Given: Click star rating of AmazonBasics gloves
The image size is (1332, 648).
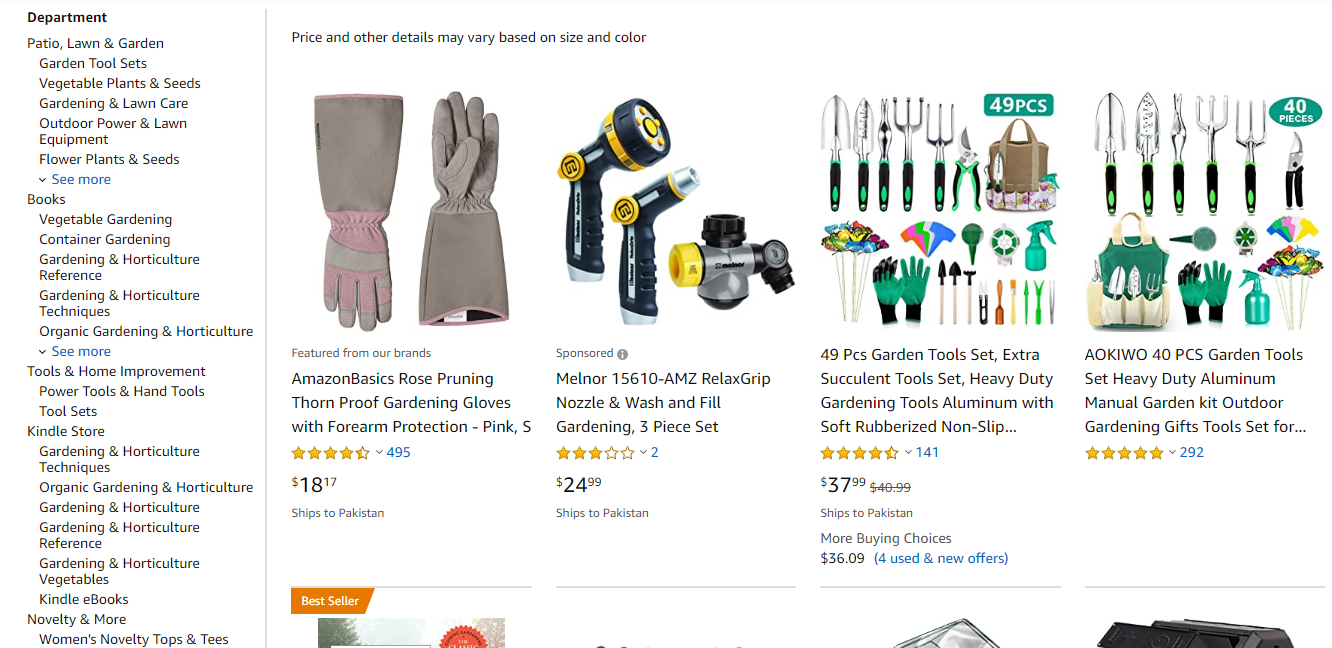Looking at the screenshot, I should click(x=330, y=453).
